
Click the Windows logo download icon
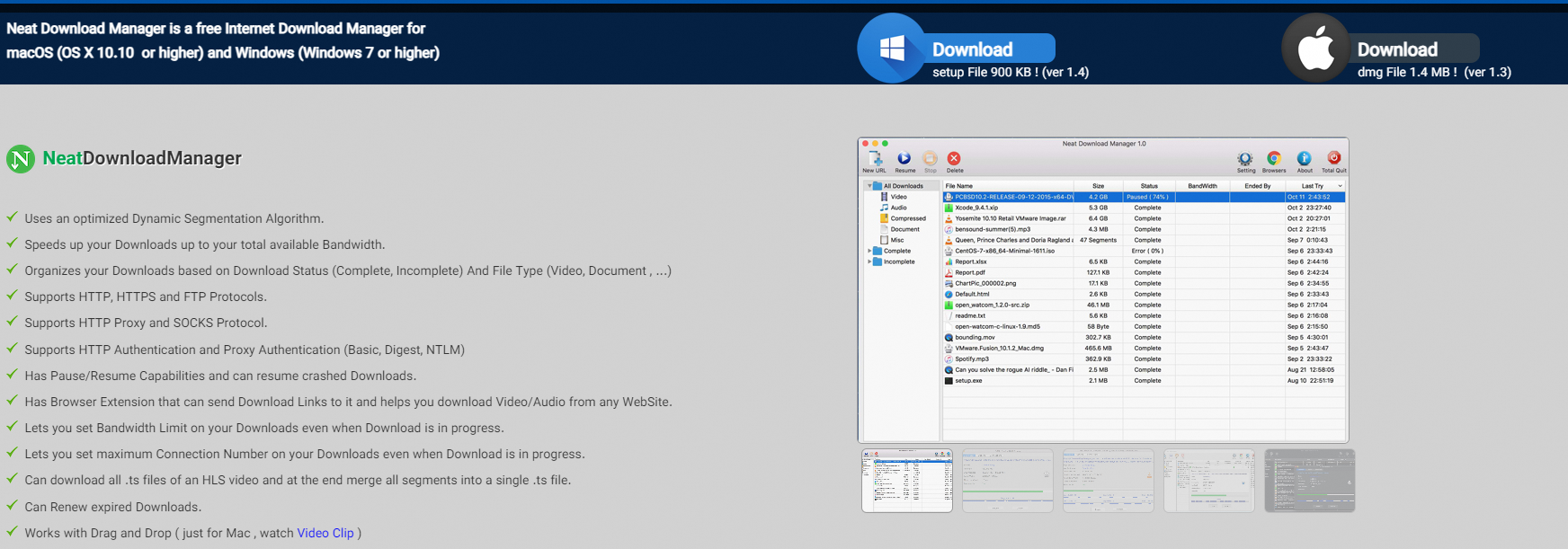892,49
